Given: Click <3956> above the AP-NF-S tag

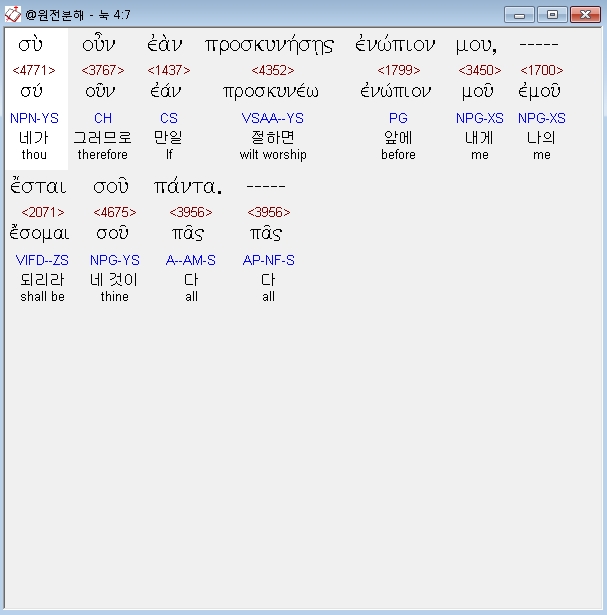Looking at the screenshot, I should [x=269, y=212].
